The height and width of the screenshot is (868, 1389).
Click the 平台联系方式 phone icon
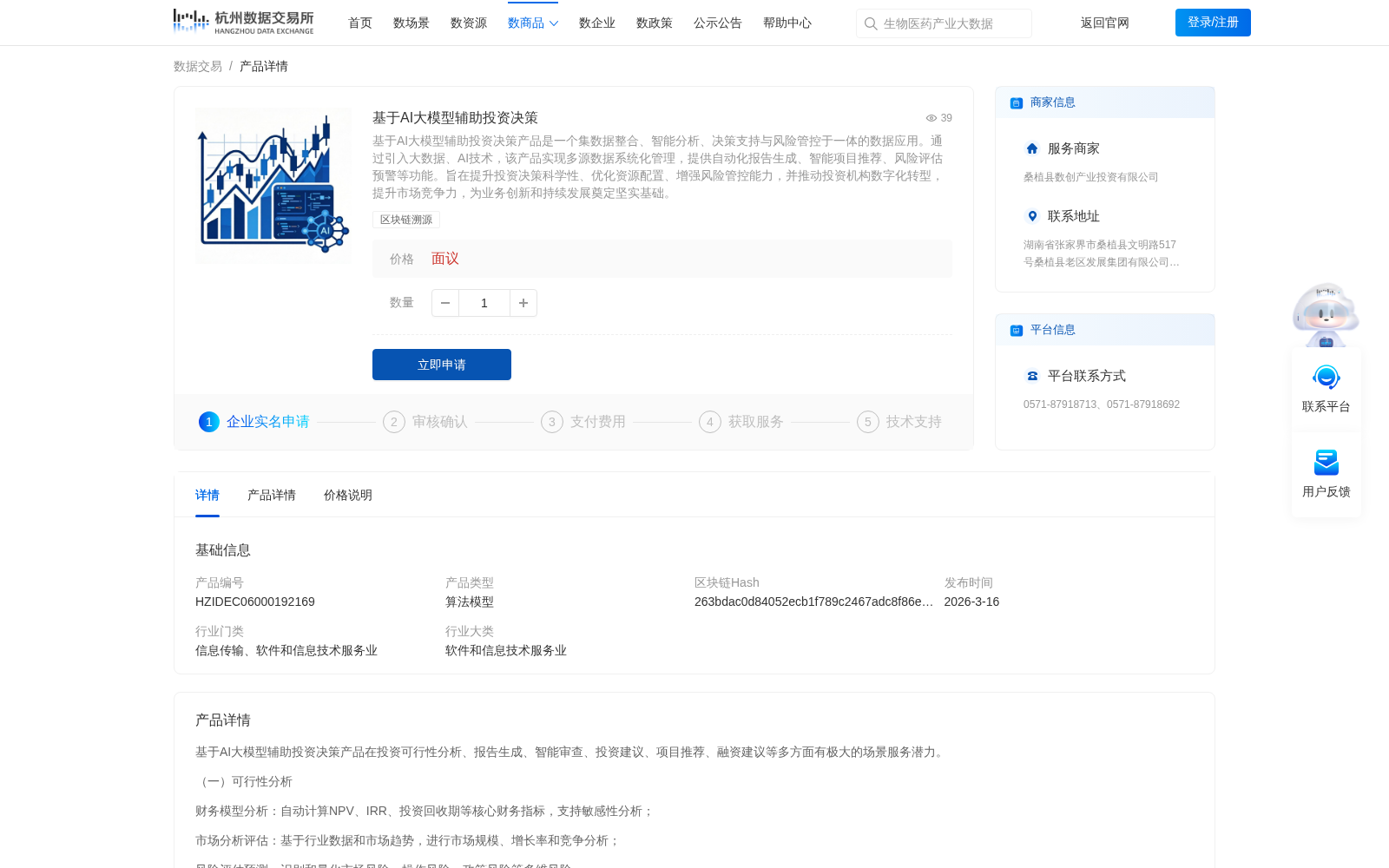click(x=1032, y=376)
